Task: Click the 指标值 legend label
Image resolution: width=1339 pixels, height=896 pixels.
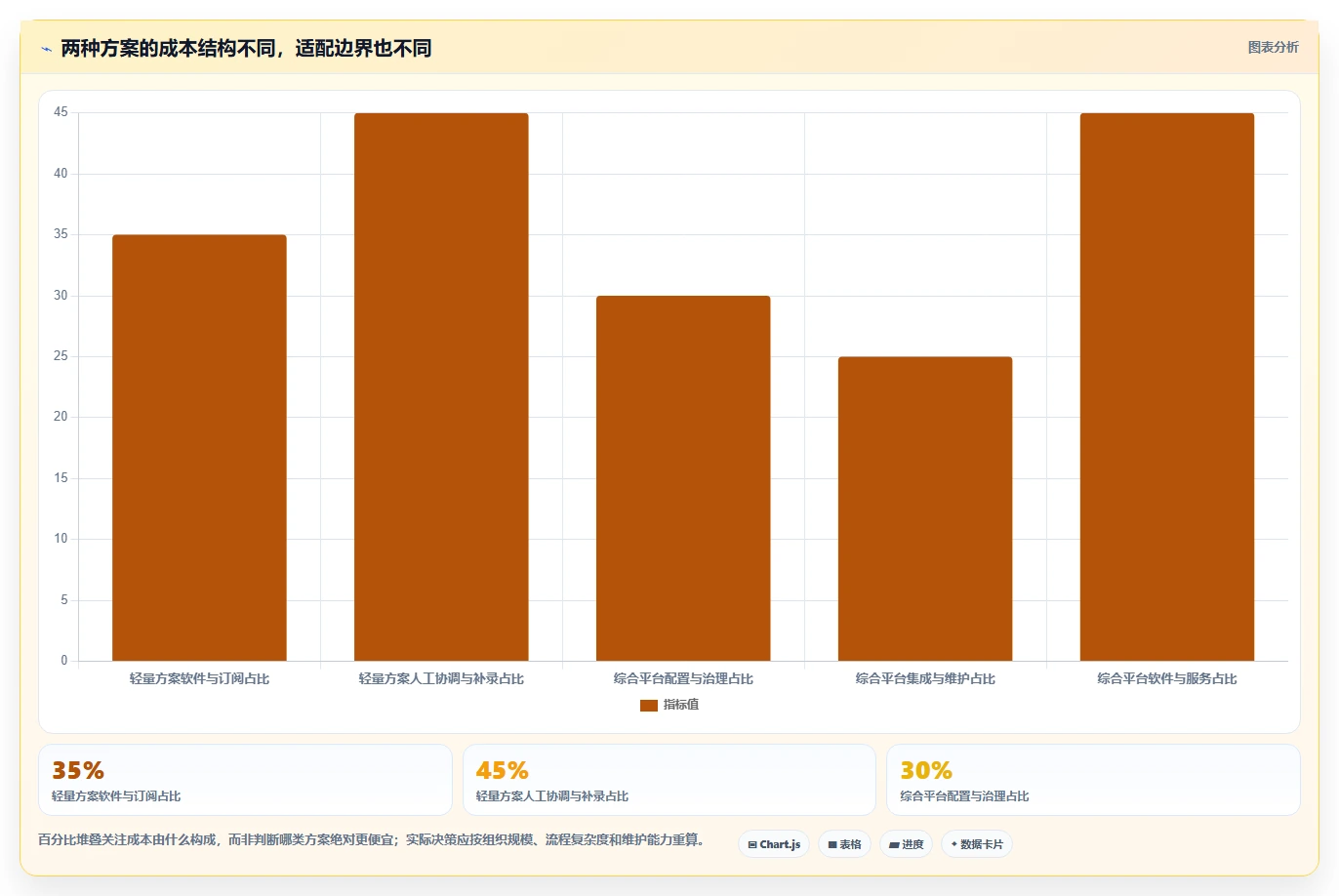Action: 681,705
